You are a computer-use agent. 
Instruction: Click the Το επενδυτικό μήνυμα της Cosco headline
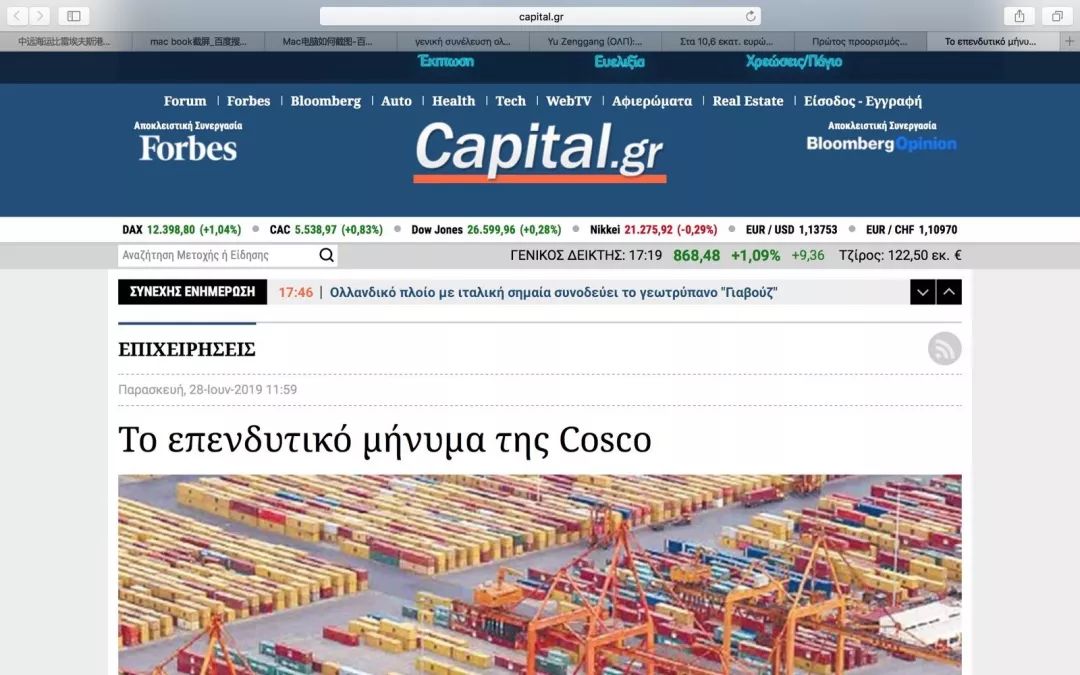click(384, 440)
